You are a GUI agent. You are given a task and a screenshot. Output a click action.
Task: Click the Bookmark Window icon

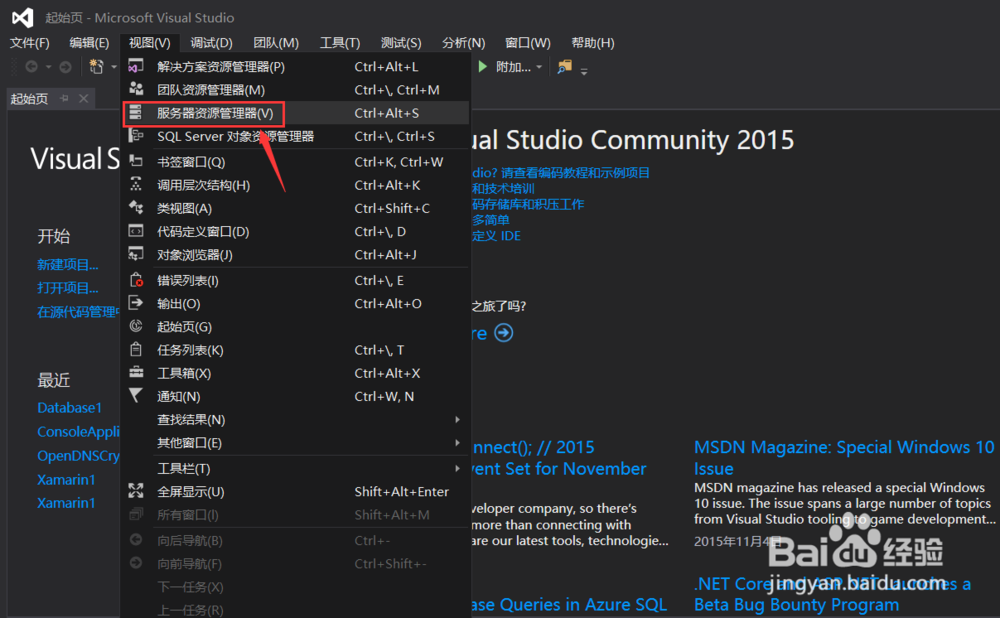(136, 161)
